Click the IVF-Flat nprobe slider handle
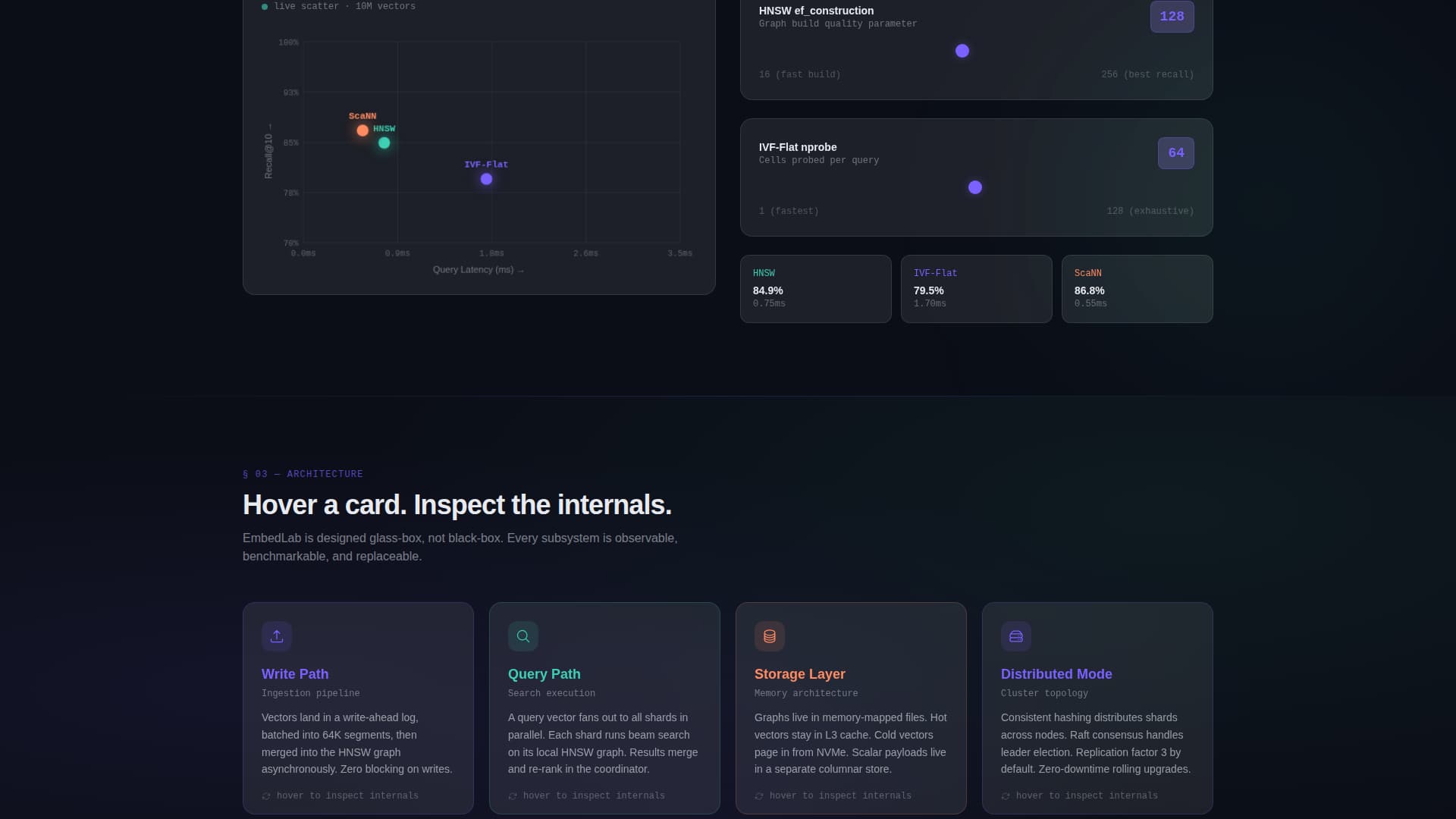Viewport: 1456px width, 819px height. point(975,187)
